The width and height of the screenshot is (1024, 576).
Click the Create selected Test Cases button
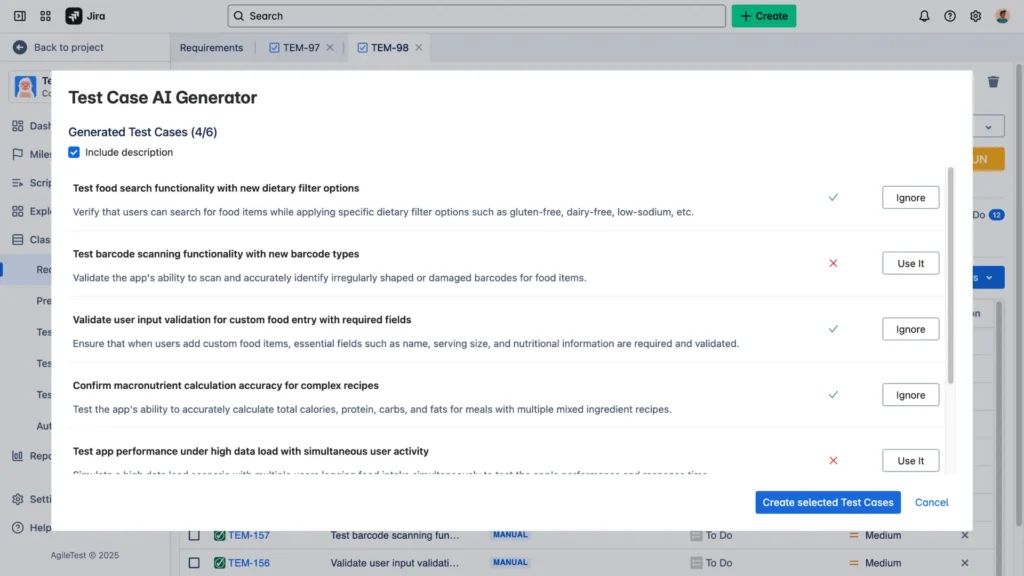(x=827, y=502)
